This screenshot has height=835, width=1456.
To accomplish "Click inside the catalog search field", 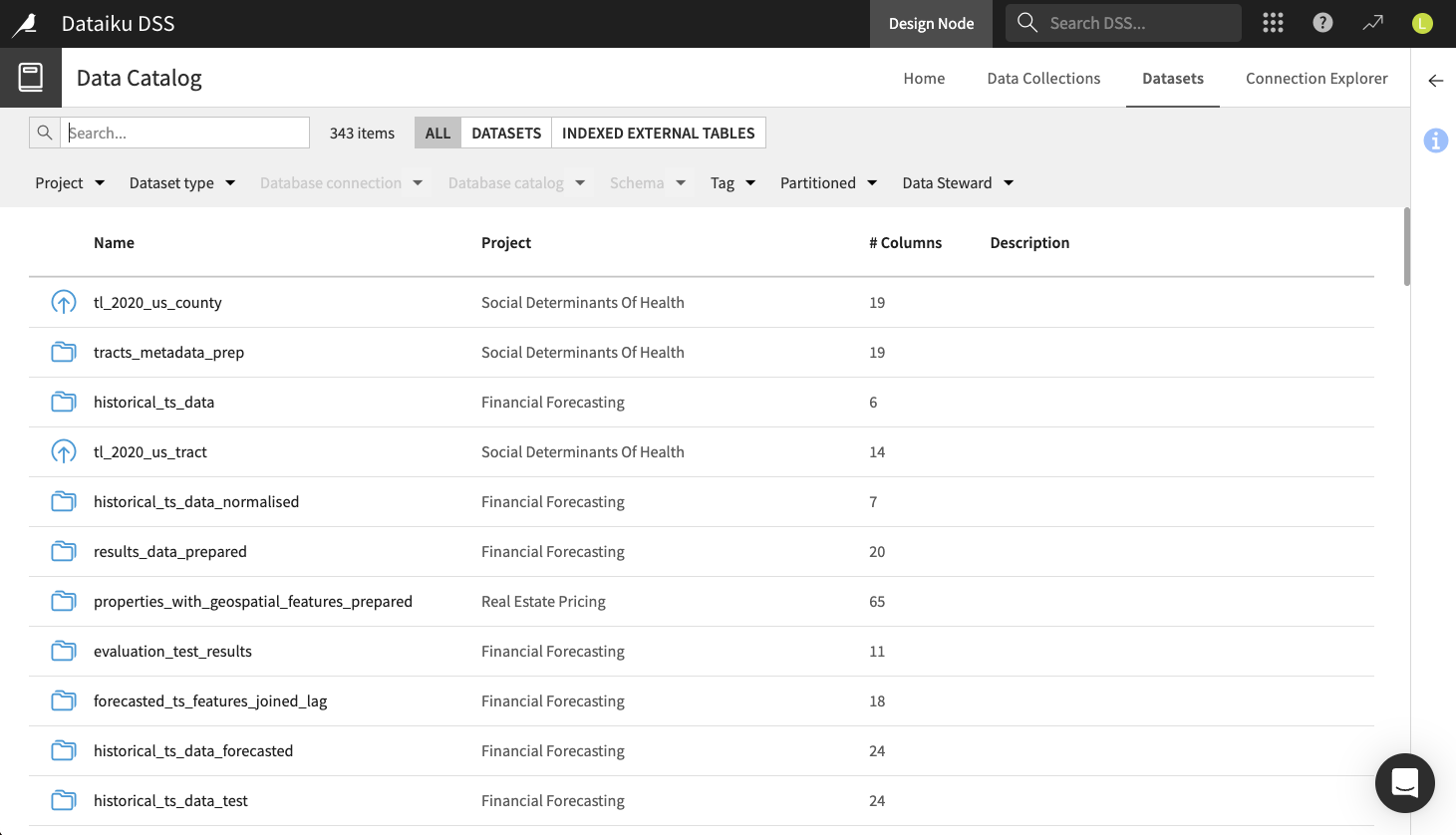I will click(x=184, y=132).
